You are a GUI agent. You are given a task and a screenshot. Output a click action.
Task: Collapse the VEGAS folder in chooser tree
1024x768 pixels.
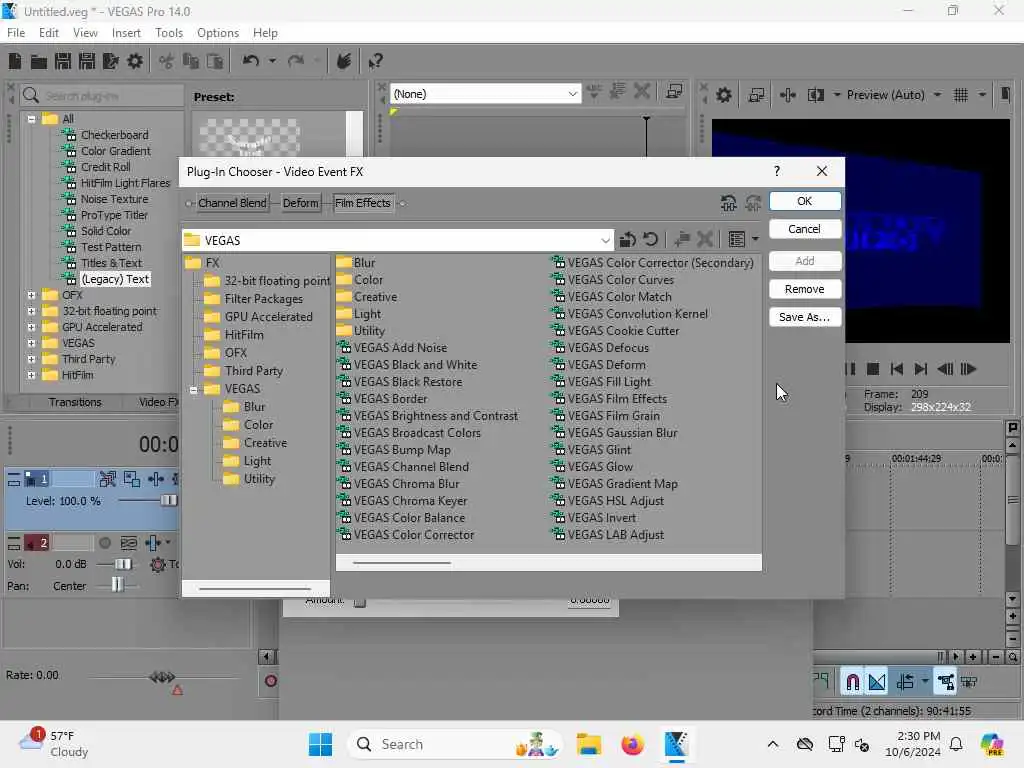point(193,389)
